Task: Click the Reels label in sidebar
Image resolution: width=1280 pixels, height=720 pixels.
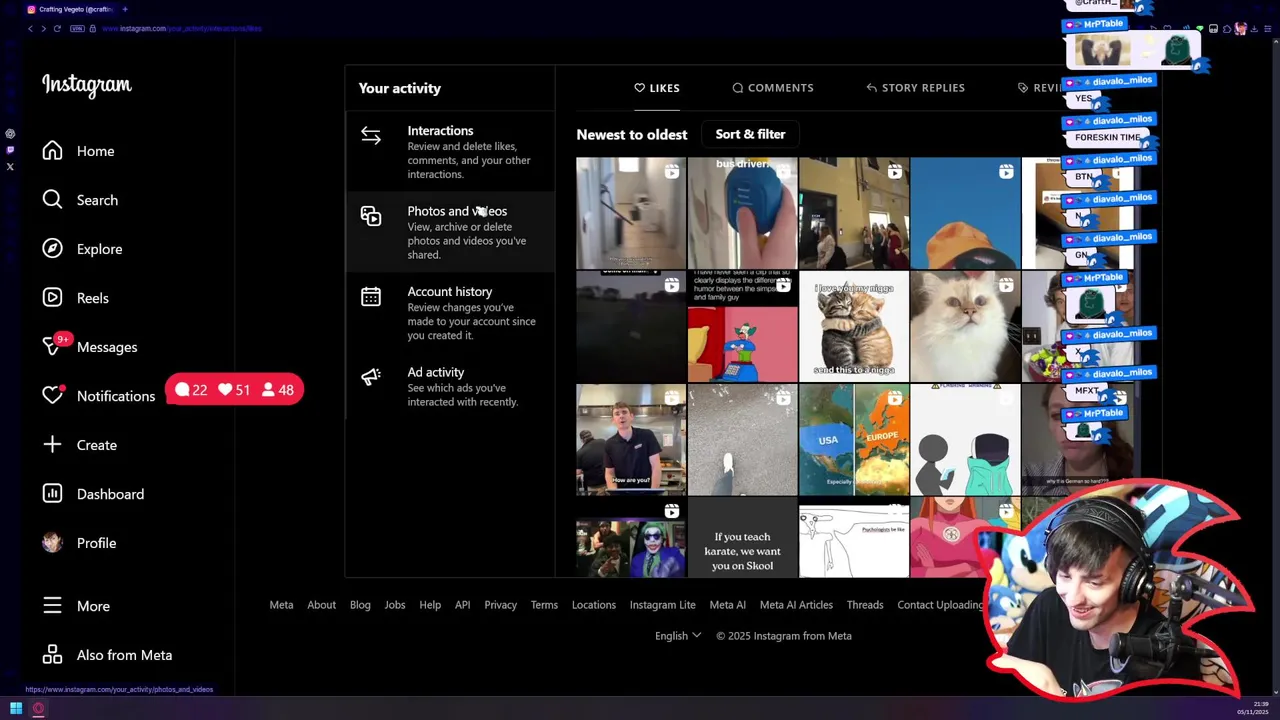Action: (x=93, y=298)
